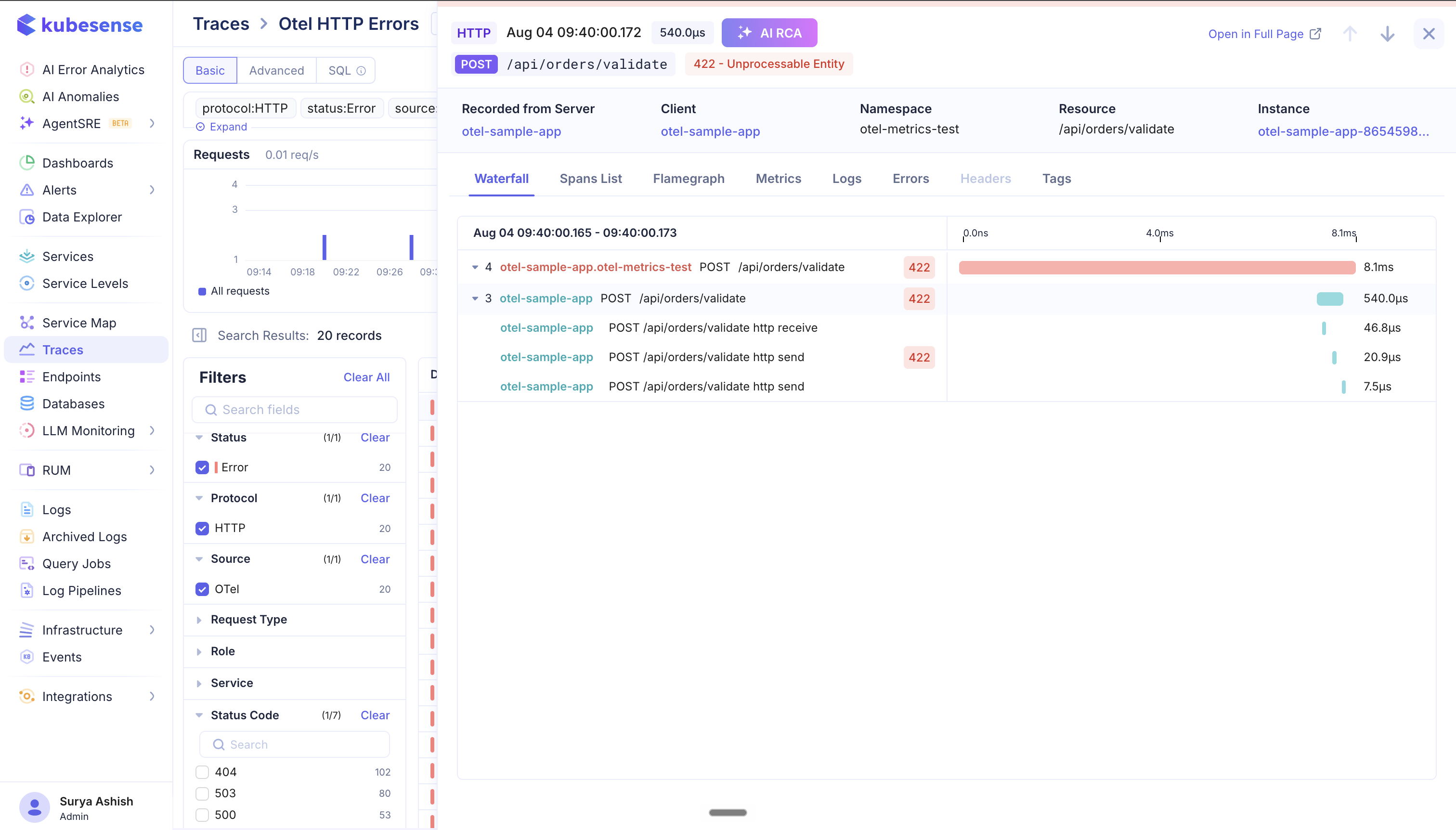Close the trace detail panel
Screen dimensions: 1456x830
point(1429,34)
